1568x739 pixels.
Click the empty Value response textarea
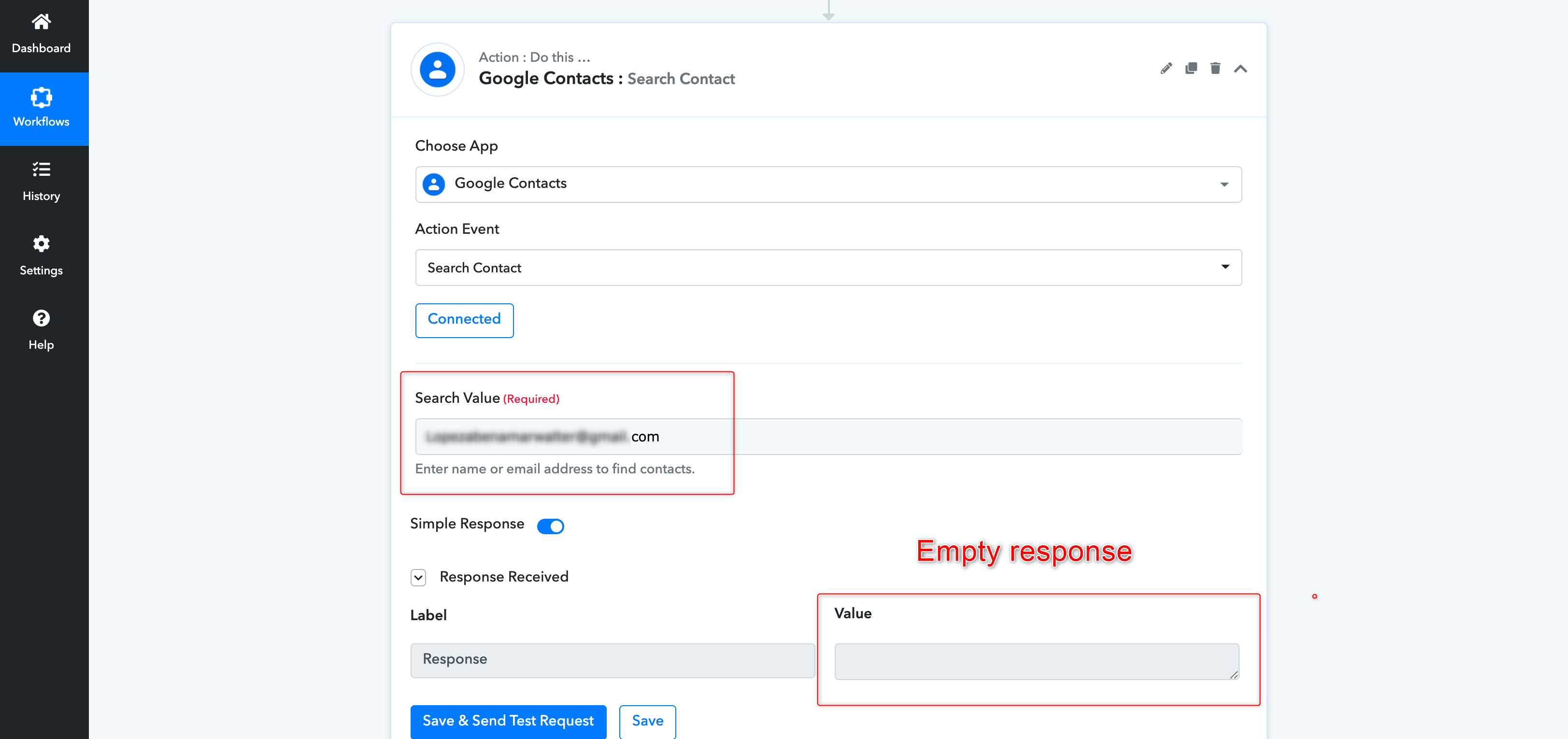tap(1036, 661)
